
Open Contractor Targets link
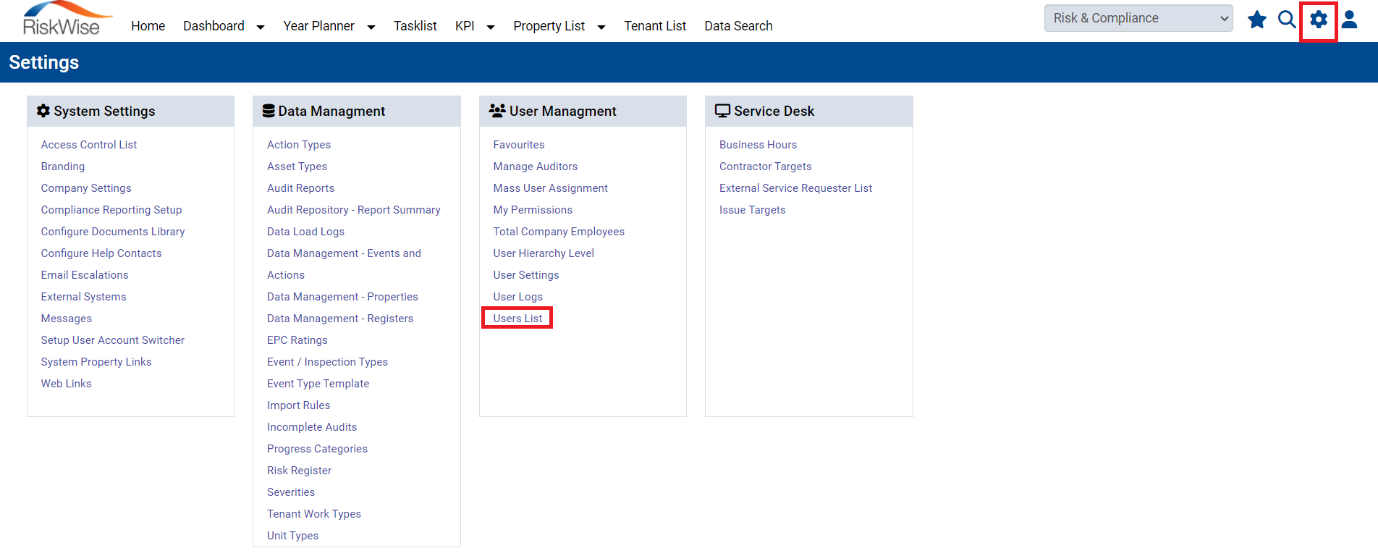click(x=765, y=167)
